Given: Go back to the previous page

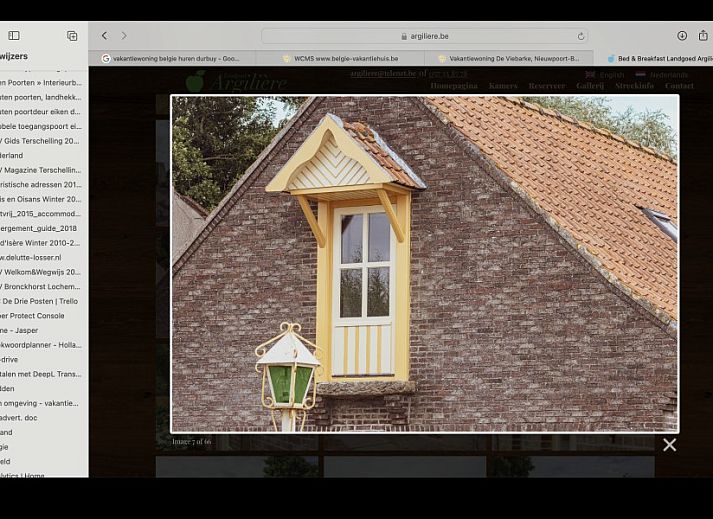Looking at the screenshot, I should point(105,36).
